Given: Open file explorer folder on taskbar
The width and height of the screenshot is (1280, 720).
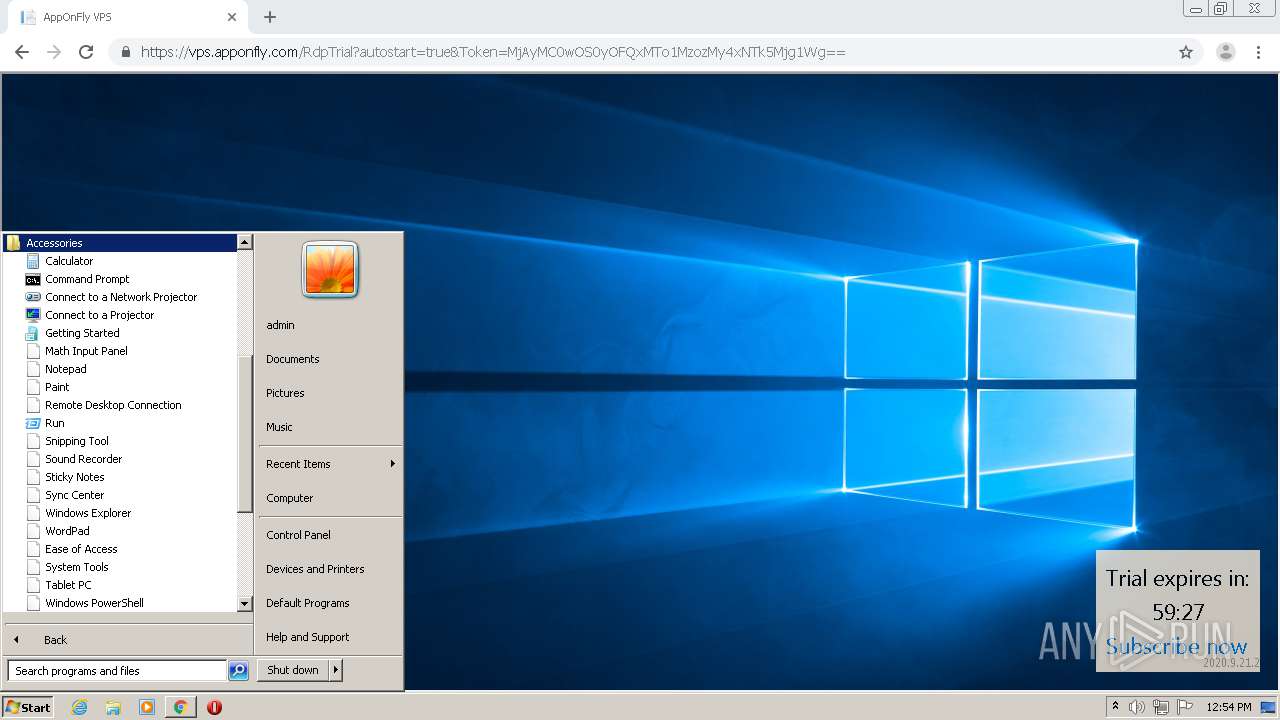Looking at the screenshot, I should tap(113, 707).
